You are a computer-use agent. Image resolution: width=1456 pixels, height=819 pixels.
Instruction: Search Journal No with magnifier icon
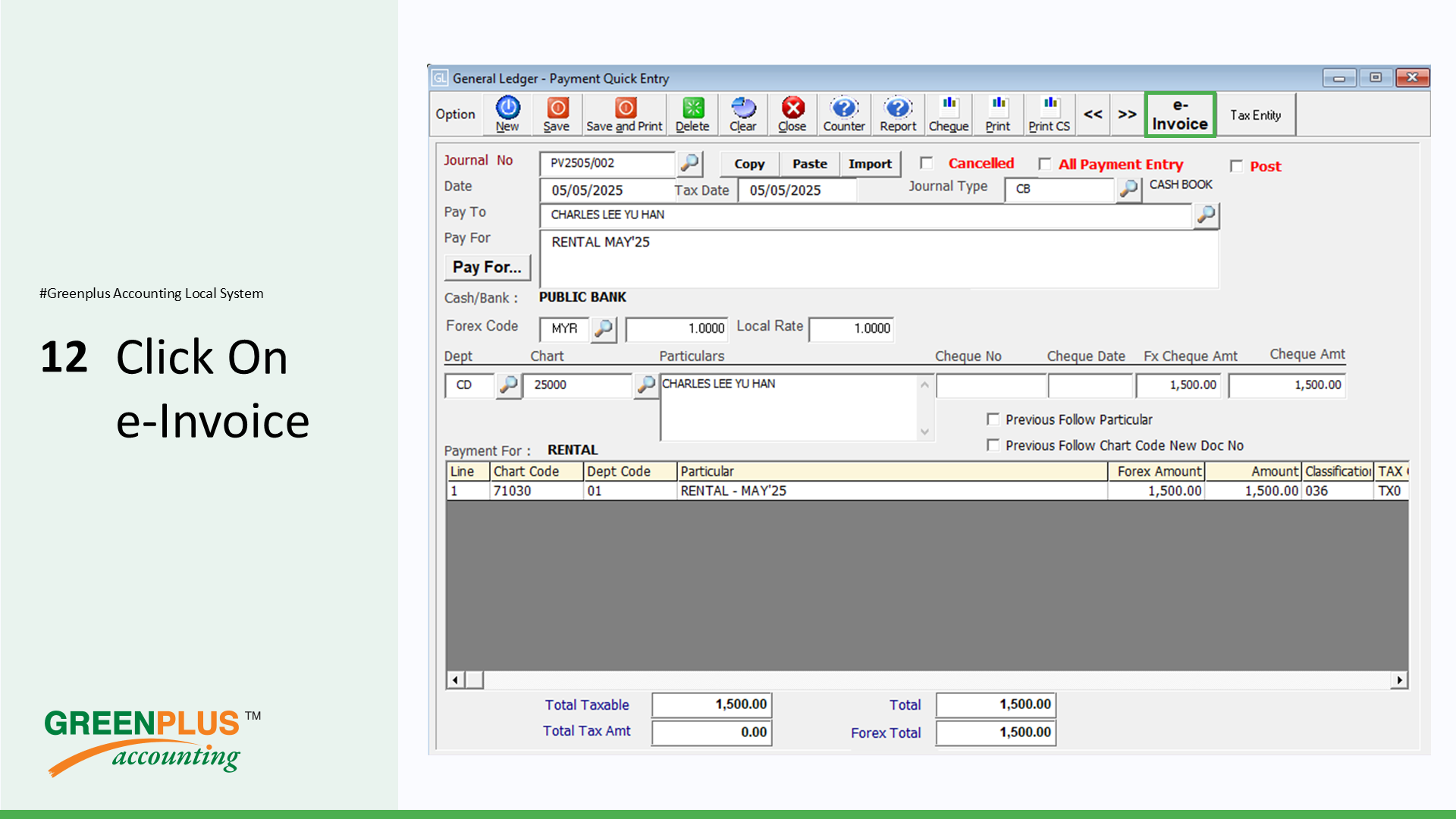689,163
